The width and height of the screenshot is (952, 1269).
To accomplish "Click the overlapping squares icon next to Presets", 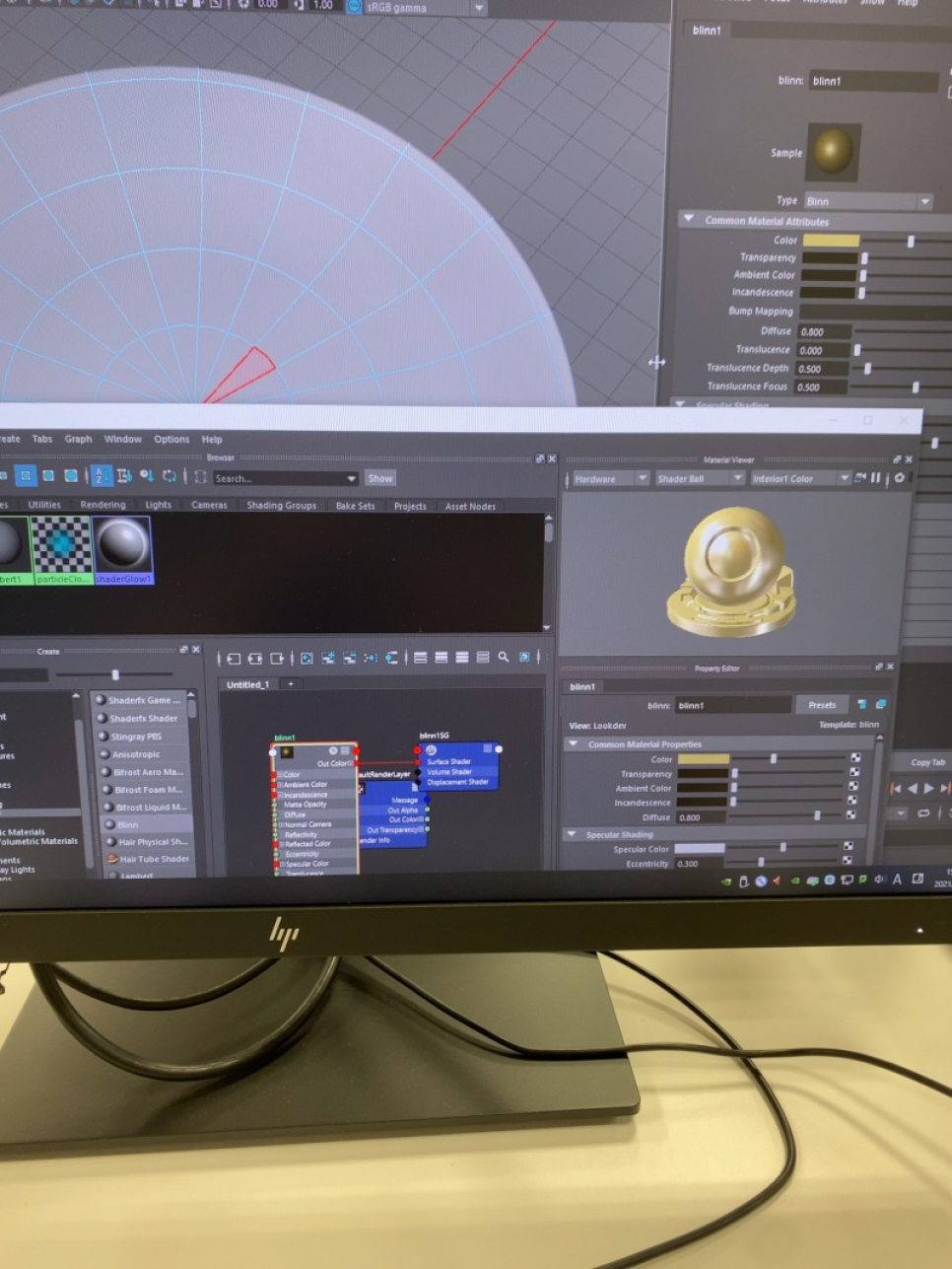I will point(881,704).
